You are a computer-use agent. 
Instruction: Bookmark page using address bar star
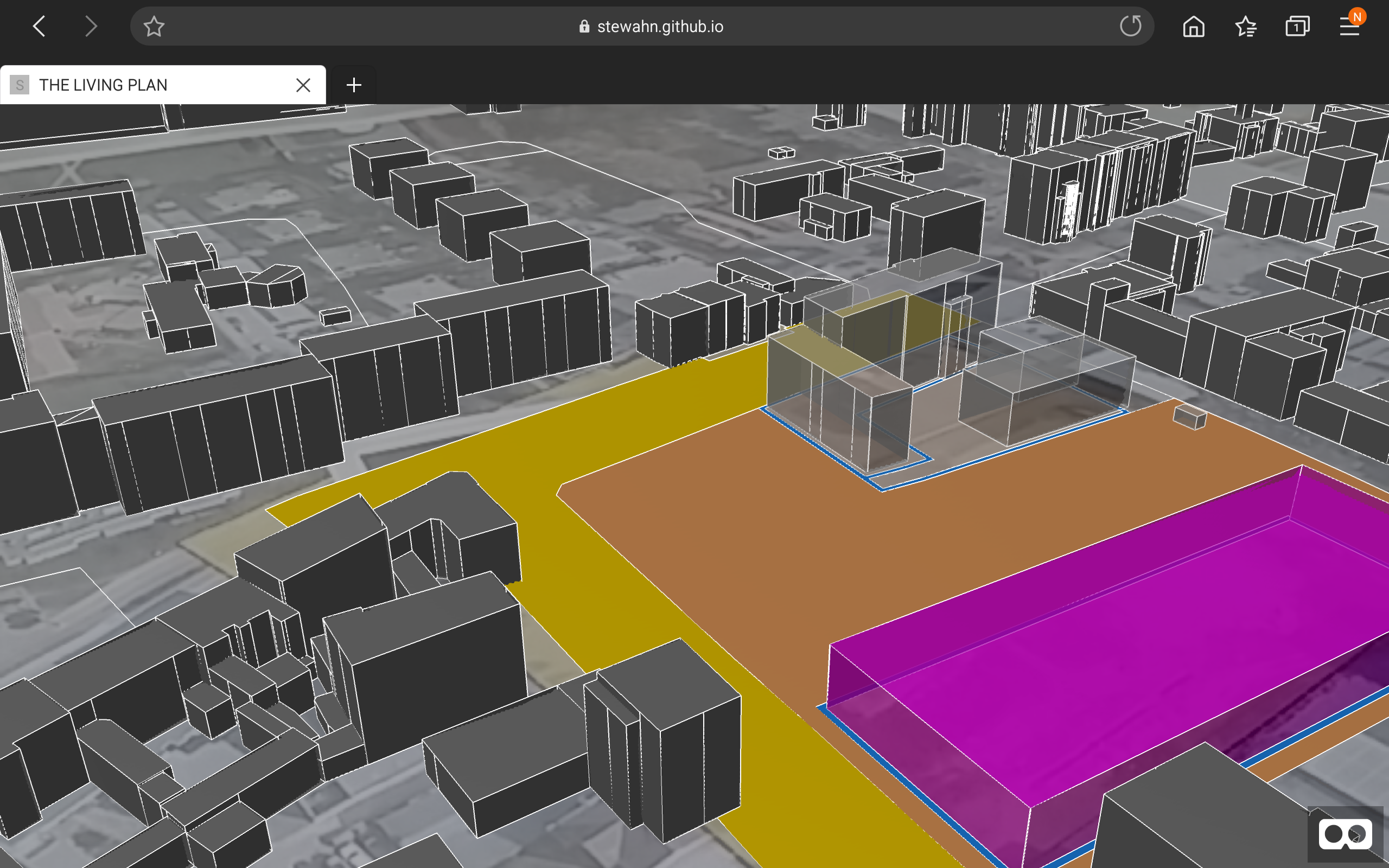(154, 27)
